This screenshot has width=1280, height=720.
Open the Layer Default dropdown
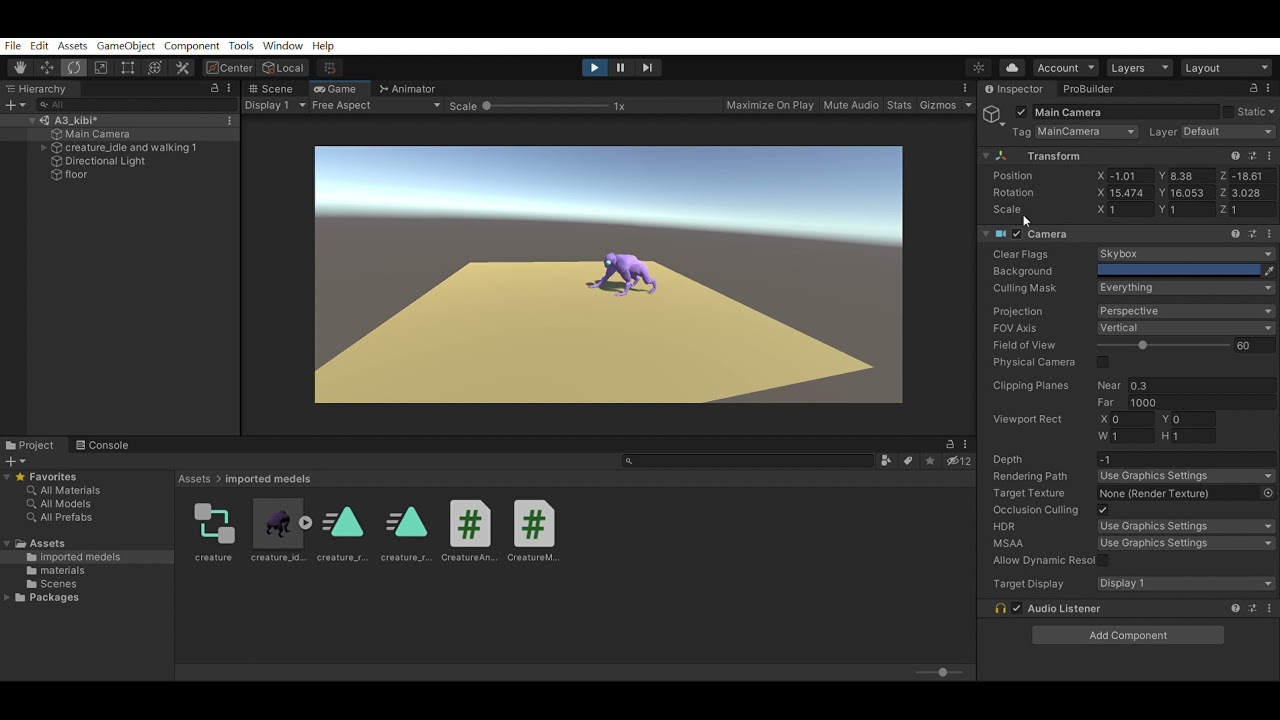point(1228,132)
